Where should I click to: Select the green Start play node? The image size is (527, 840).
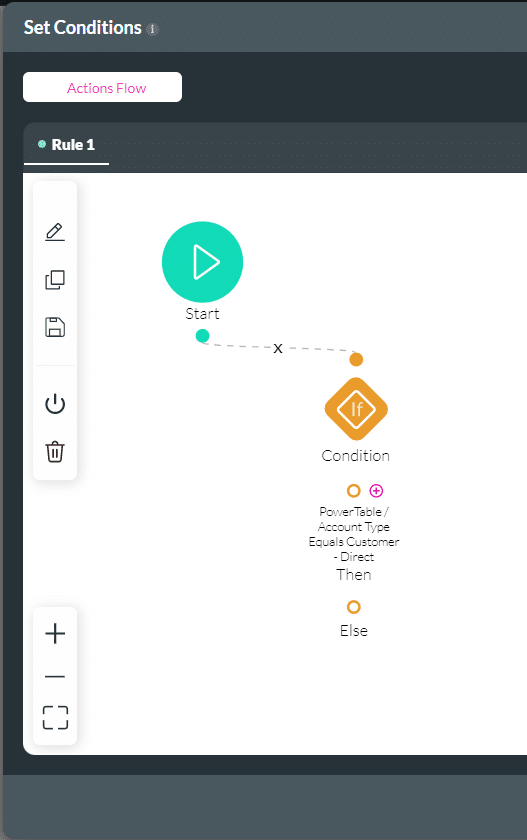[202, 261]
